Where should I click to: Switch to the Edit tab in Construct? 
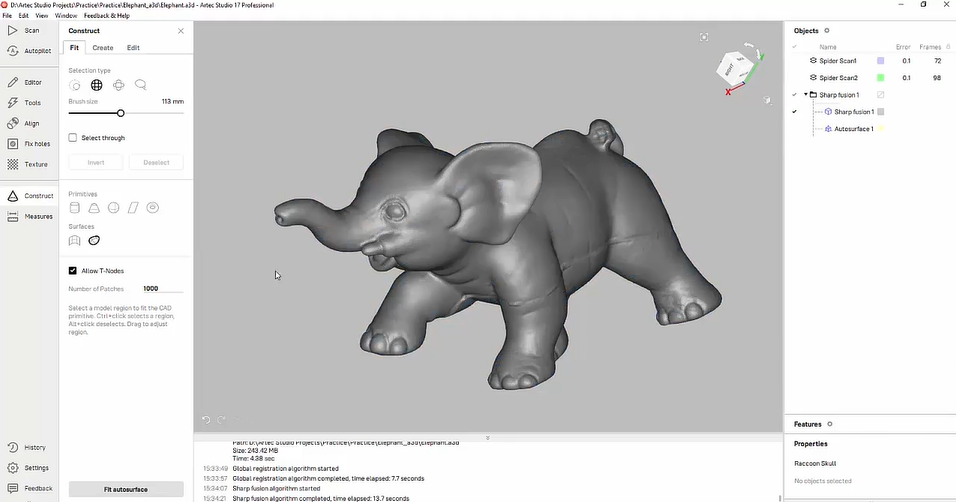133,48
